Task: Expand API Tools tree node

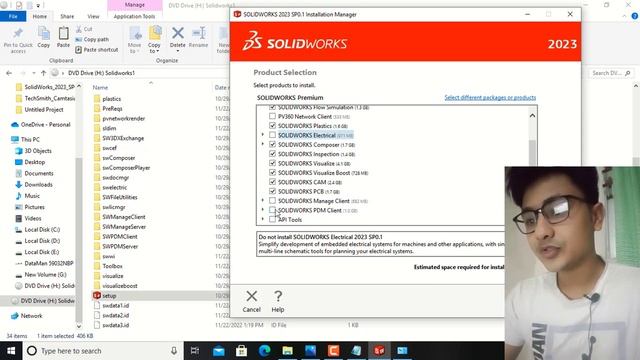Action: 262,219
